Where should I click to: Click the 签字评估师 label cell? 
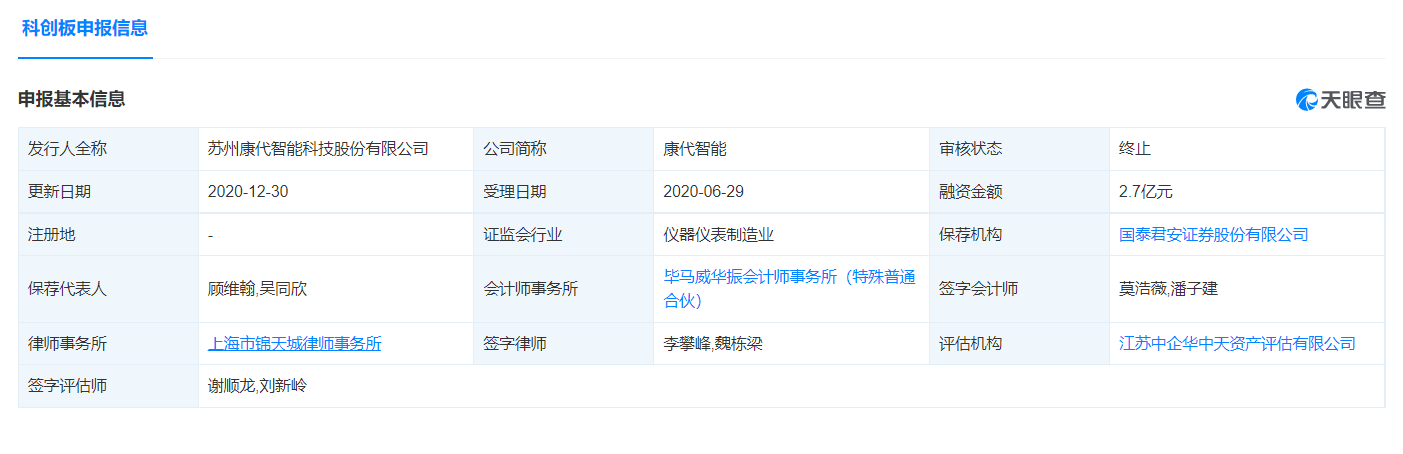[109, 386]
